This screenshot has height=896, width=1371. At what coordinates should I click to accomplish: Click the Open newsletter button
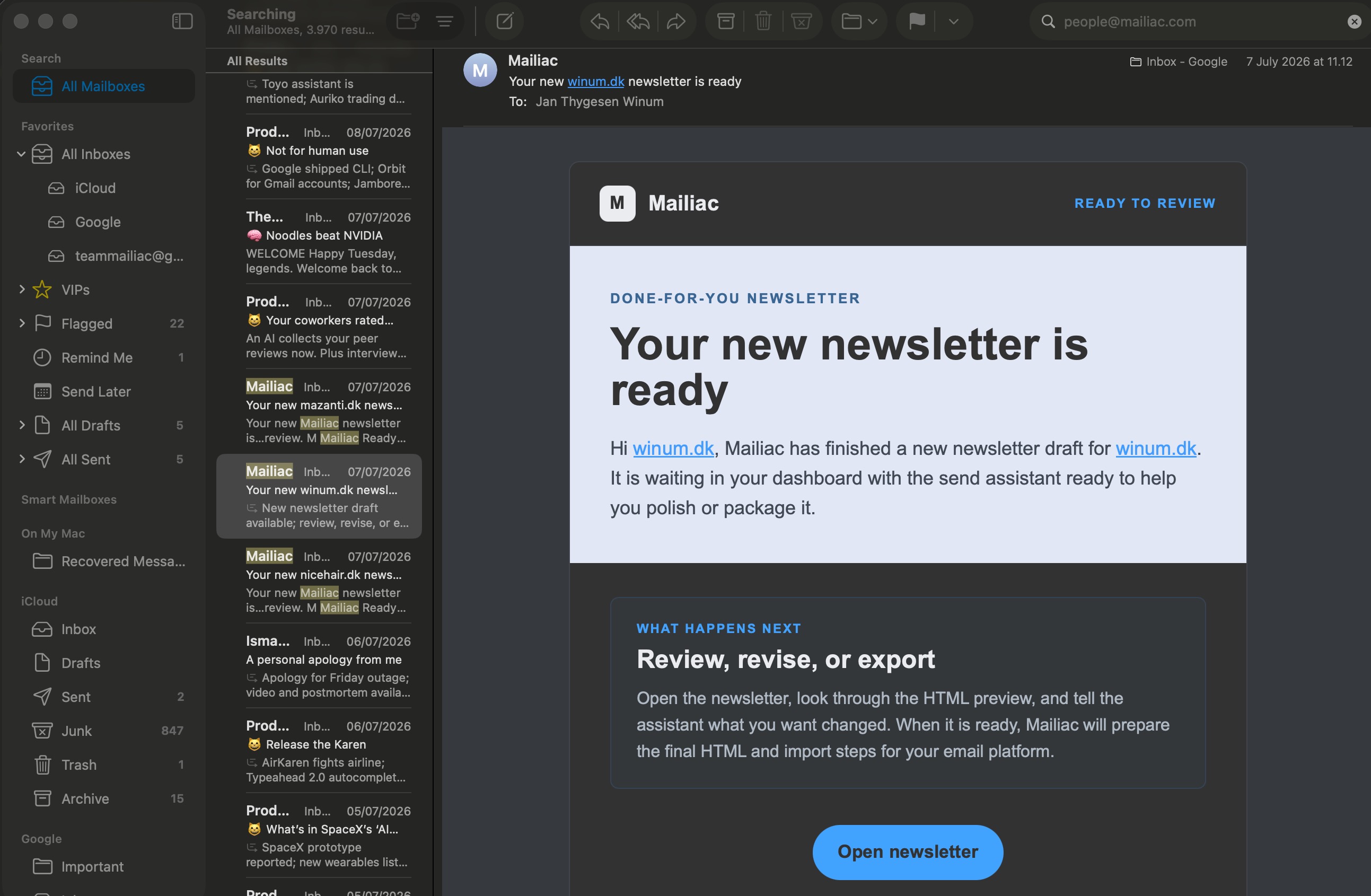[907, 851]
